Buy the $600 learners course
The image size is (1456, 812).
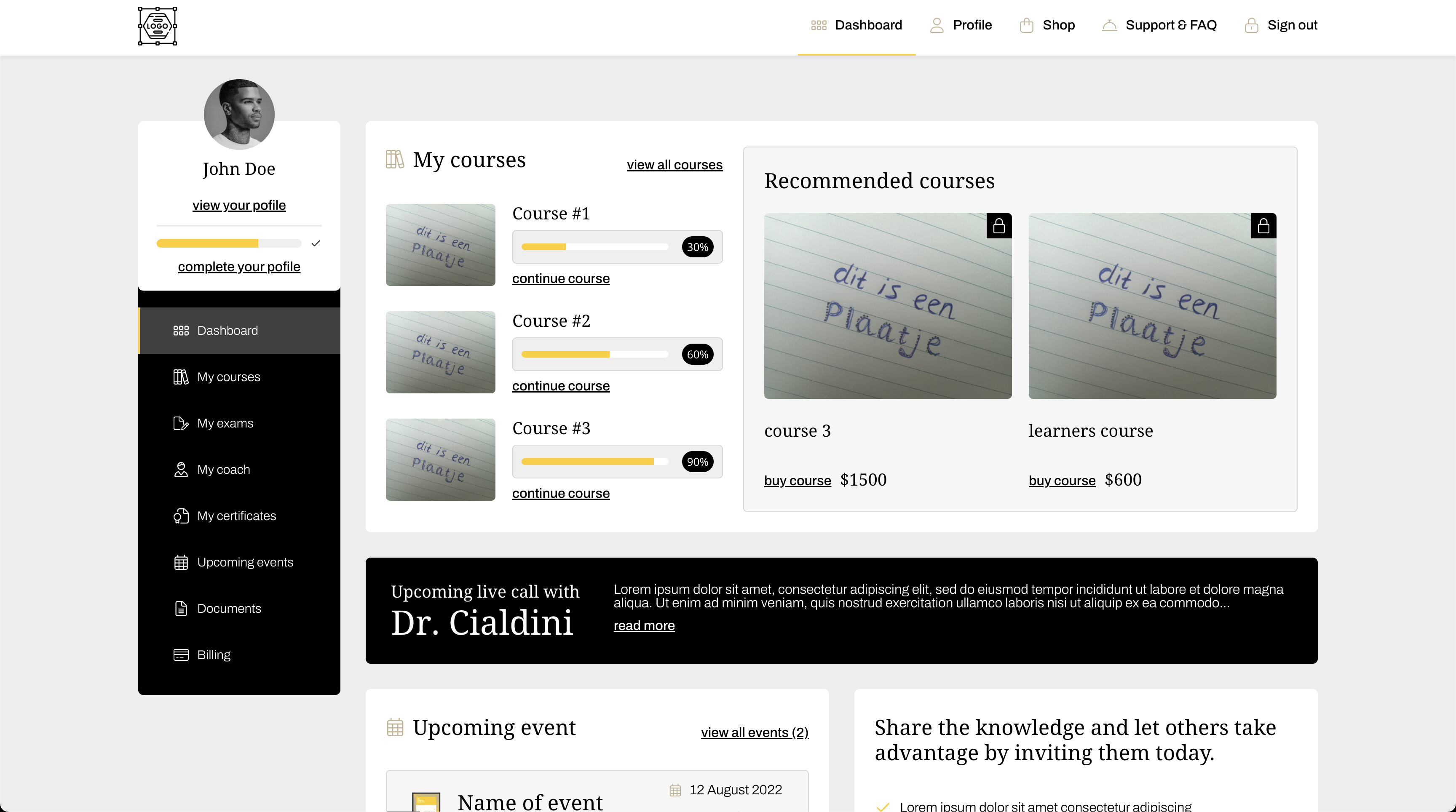pos(1062,481)
